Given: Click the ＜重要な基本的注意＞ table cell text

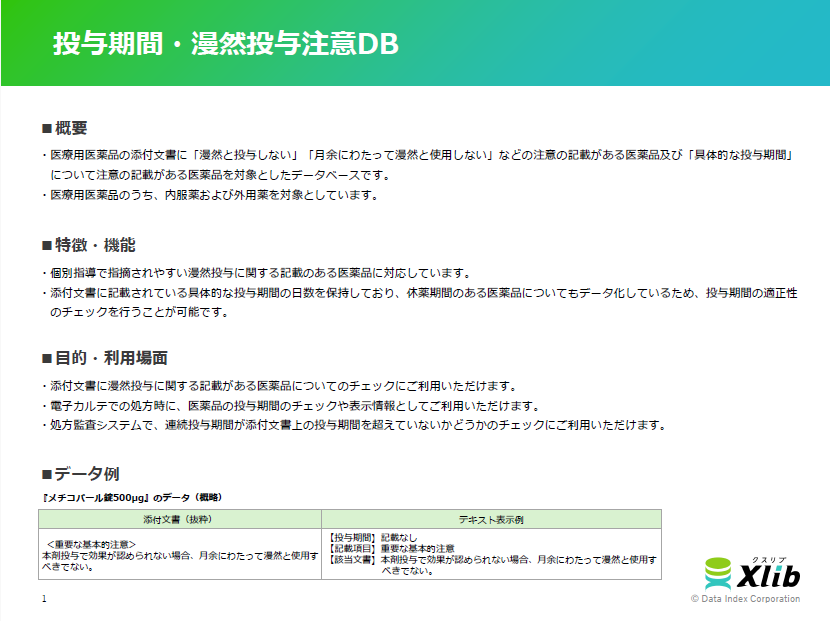Looking at the screenshot, I should 91,544.
